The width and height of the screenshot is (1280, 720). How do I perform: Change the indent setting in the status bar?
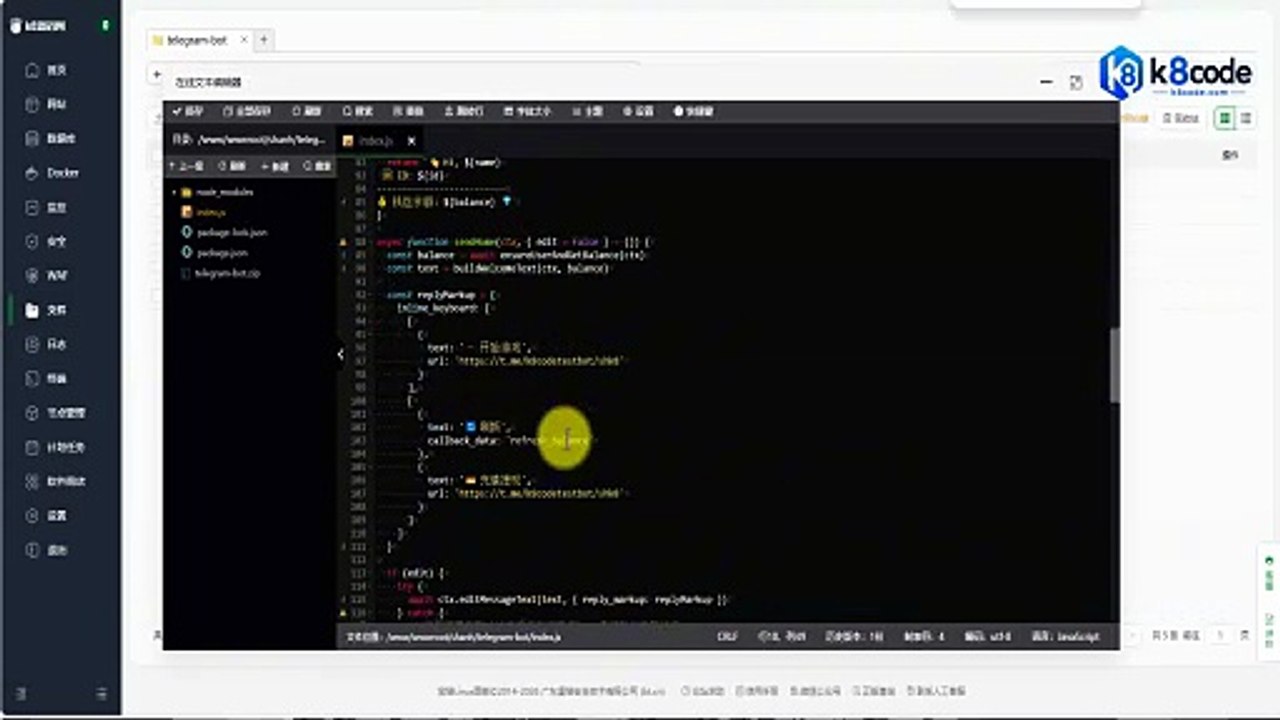[924, 636]
